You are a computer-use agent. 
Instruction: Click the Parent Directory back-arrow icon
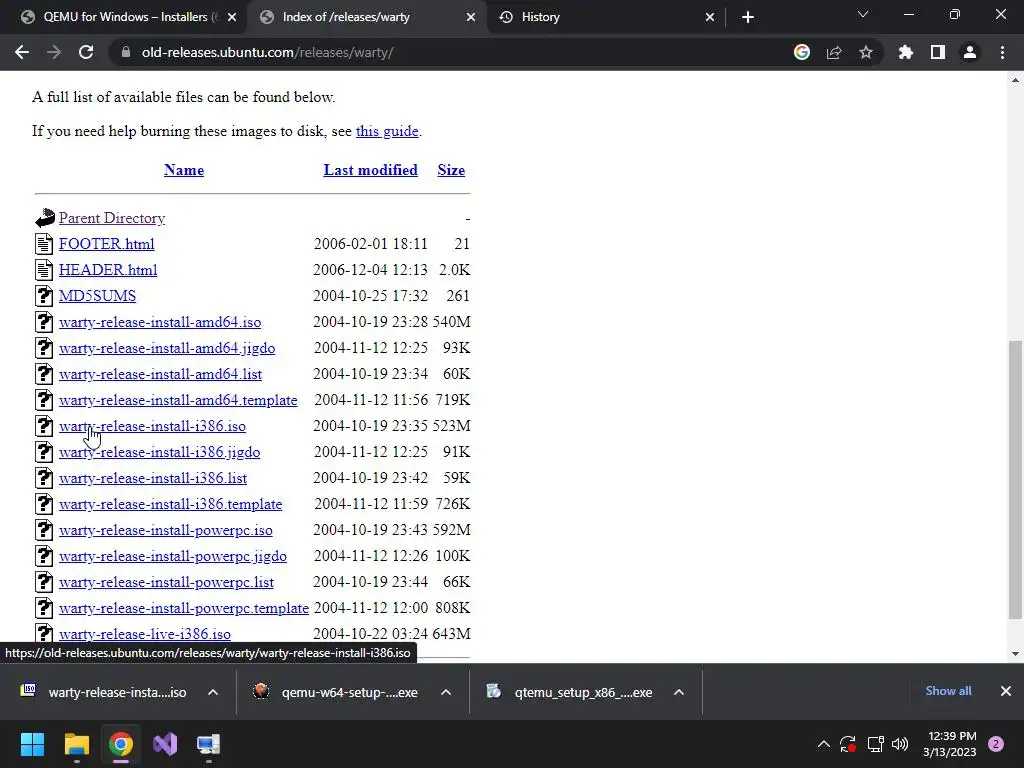pos(44,217)
